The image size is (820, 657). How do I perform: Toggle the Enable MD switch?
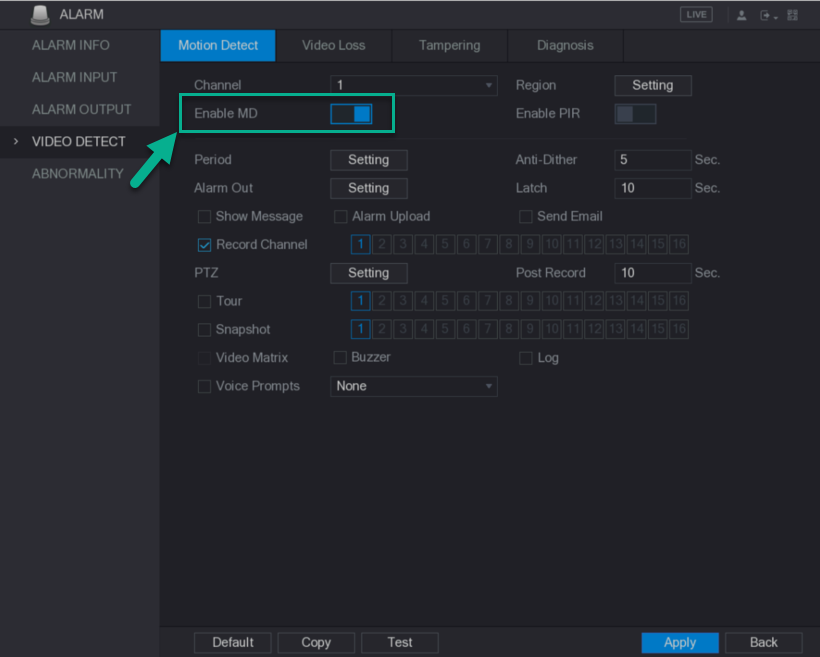(x=351, y=114)
